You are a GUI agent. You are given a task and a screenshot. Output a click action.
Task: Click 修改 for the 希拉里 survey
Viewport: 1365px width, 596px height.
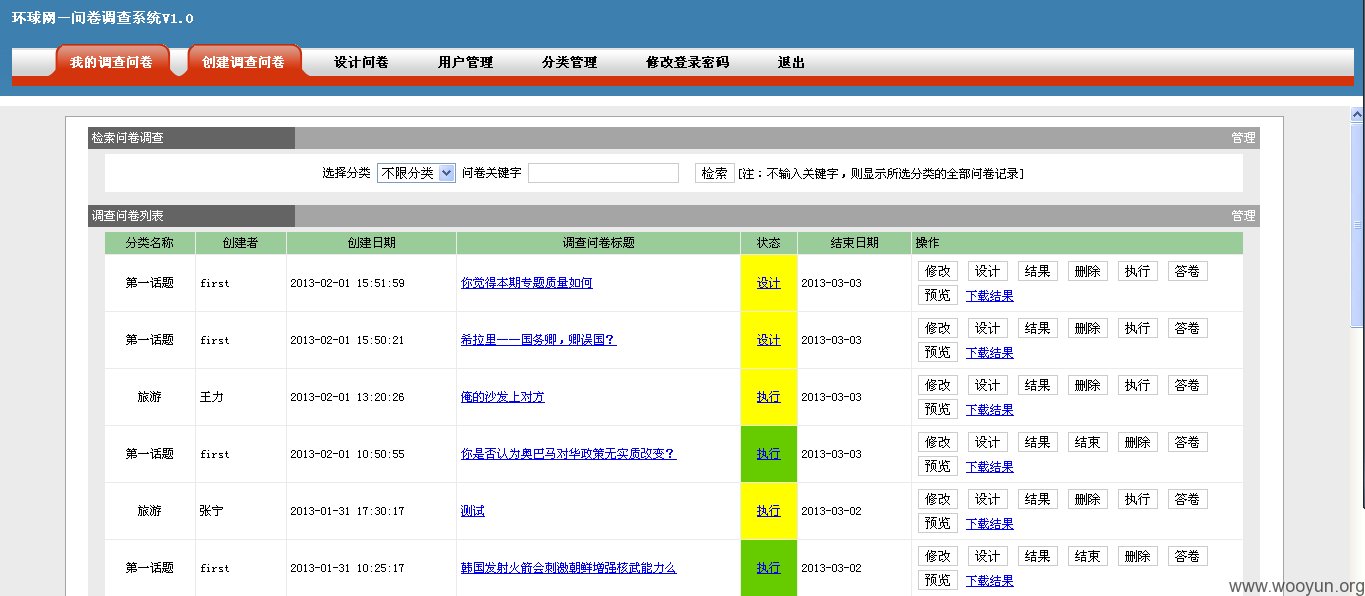(937, 328)
